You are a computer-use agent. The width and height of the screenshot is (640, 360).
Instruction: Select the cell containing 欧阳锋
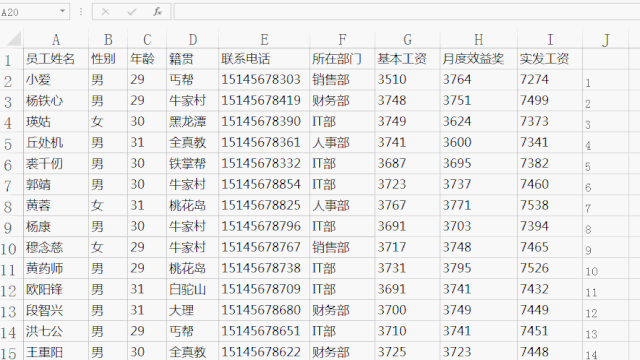tap(56, 289)
